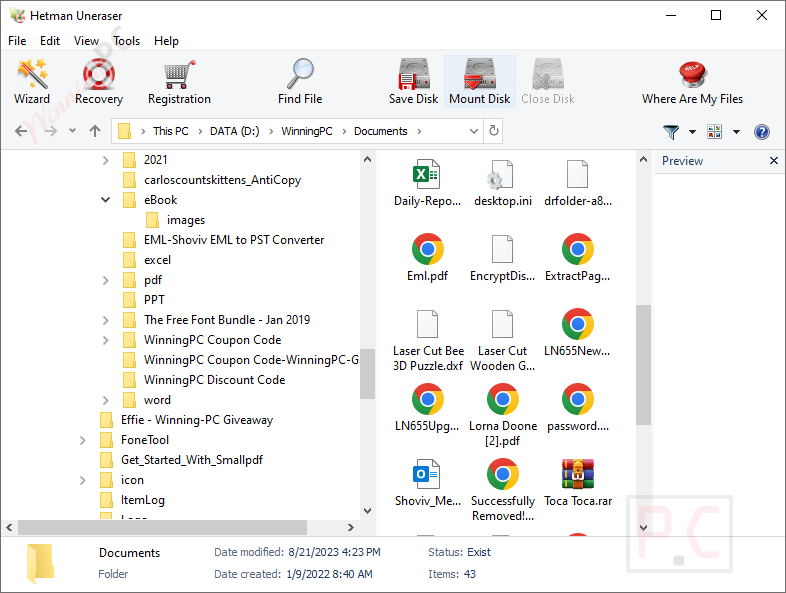786x593 pixels.
Task: Open the Tools menu
Action: click(x=126, y=41)
